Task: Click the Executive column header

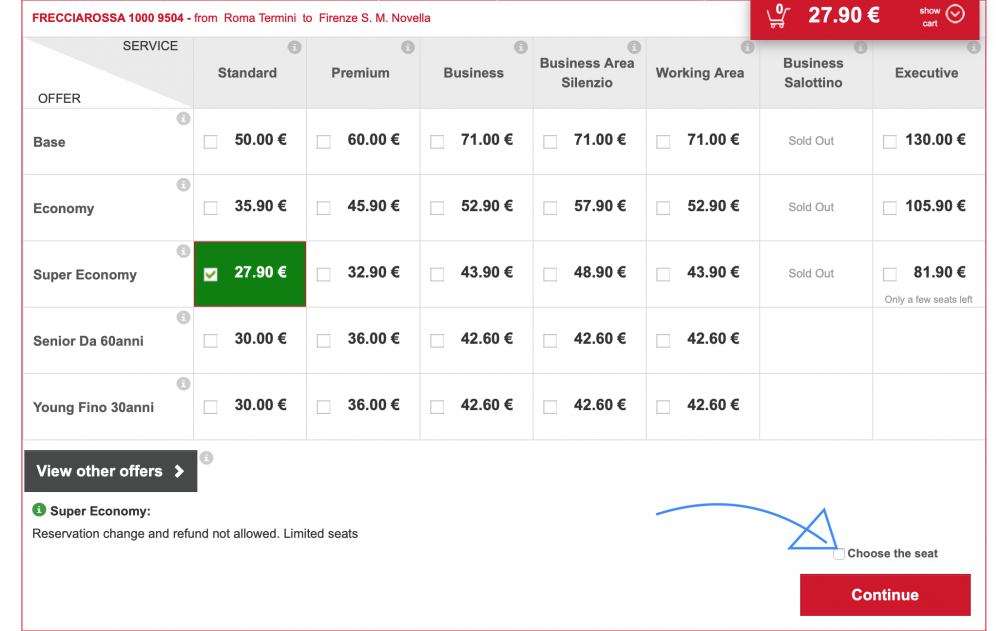Action: (x=926, y=73)
